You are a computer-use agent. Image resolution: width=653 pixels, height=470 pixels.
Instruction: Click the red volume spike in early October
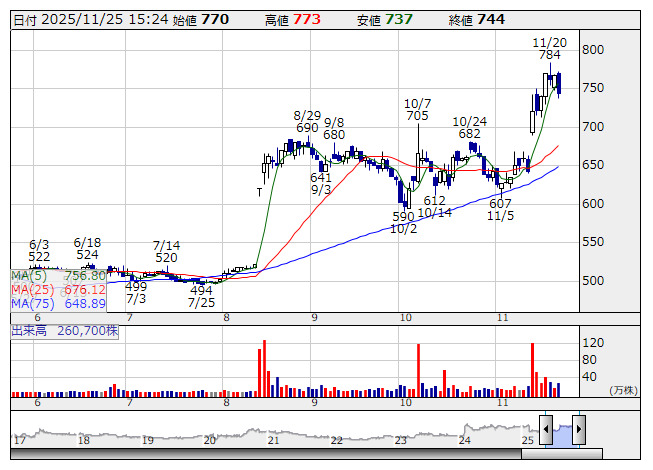(419, 370)
